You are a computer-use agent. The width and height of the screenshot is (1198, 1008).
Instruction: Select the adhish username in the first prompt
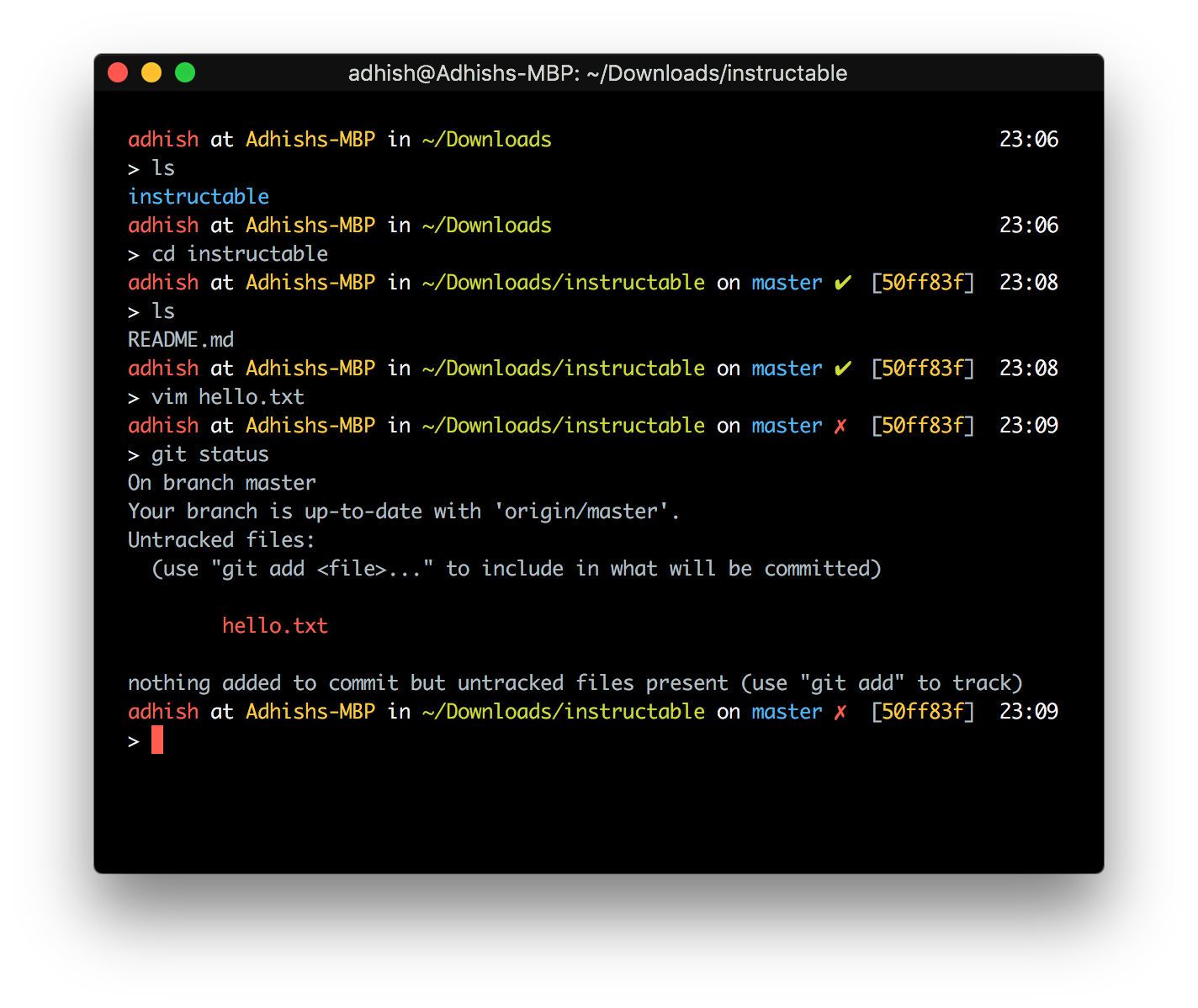point(162,139)
